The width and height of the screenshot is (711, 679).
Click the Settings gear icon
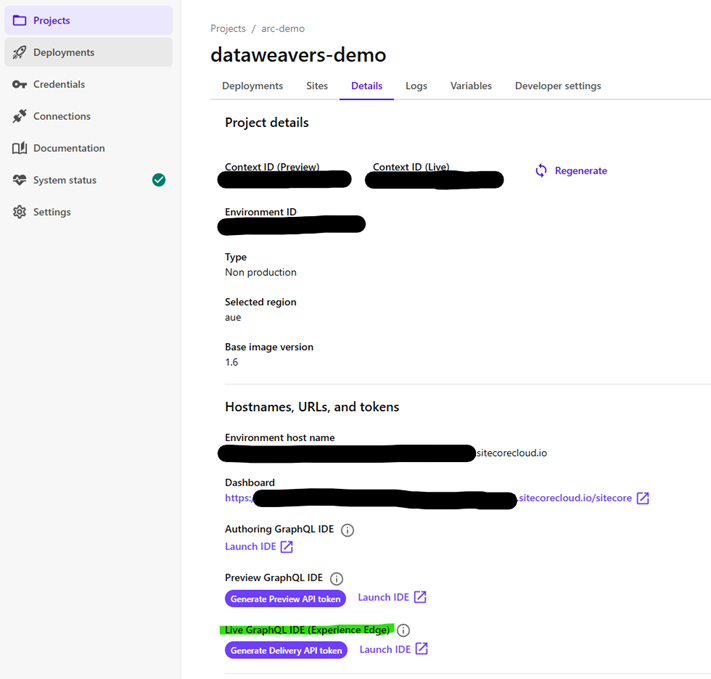click(19, 212)
